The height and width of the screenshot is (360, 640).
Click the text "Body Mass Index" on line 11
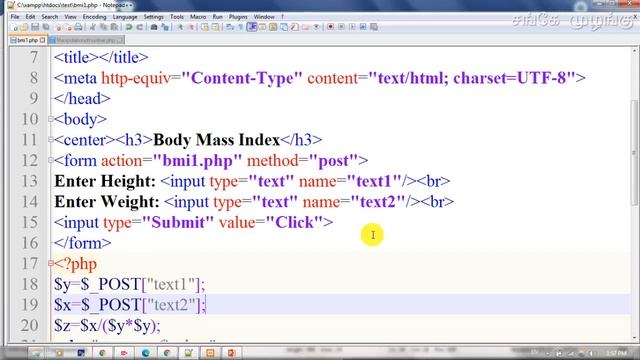[x=216, y=140]
